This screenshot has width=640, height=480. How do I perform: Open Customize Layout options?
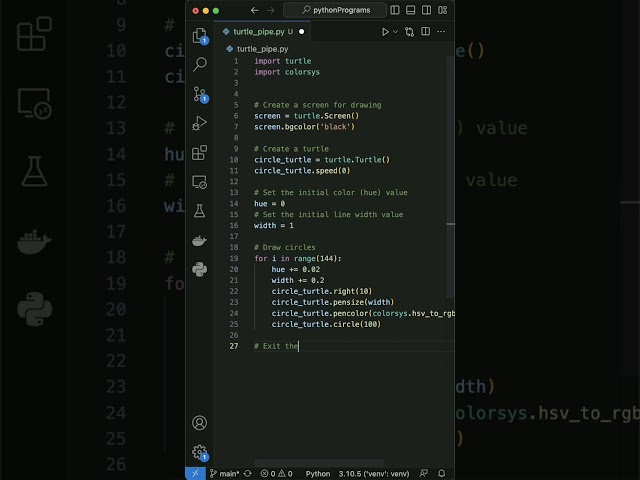point(442,10)
